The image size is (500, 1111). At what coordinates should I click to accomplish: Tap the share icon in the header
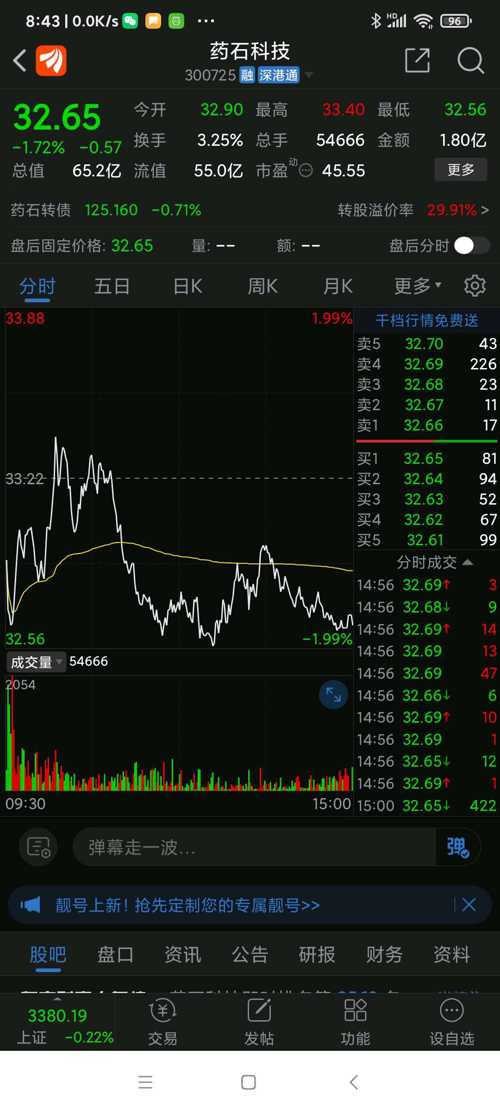417,61
